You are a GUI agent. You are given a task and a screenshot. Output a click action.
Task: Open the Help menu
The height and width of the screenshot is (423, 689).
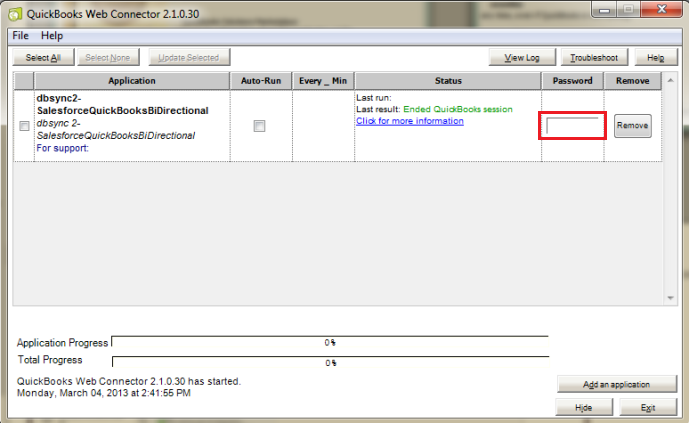pos(52,35)
